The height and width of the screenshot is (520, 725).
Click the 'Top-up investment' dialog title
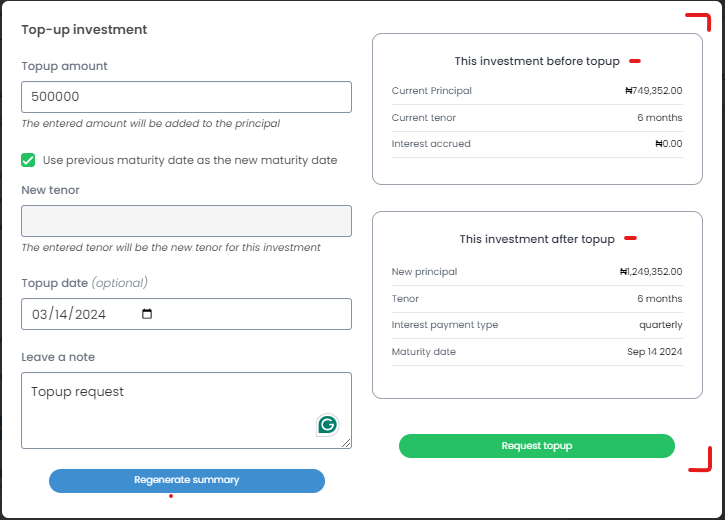point(84,30)
